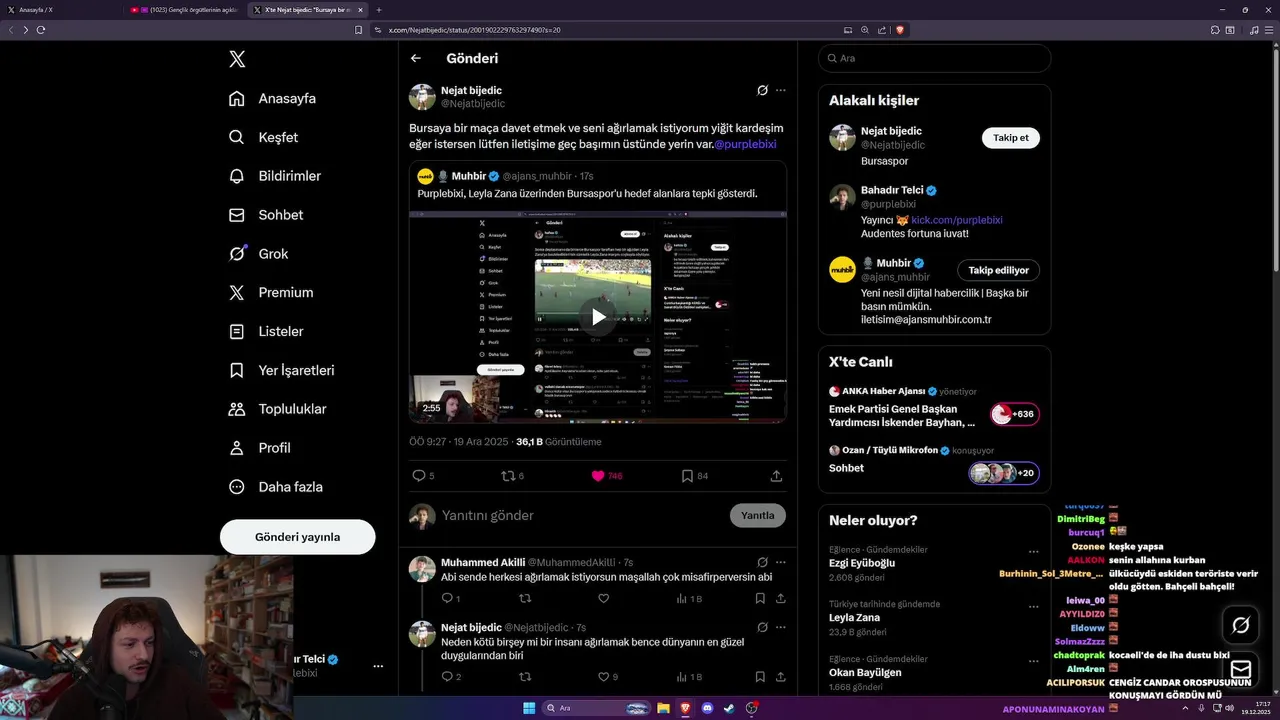Open Sohbet messages in the sidebar

coord(266,215)
